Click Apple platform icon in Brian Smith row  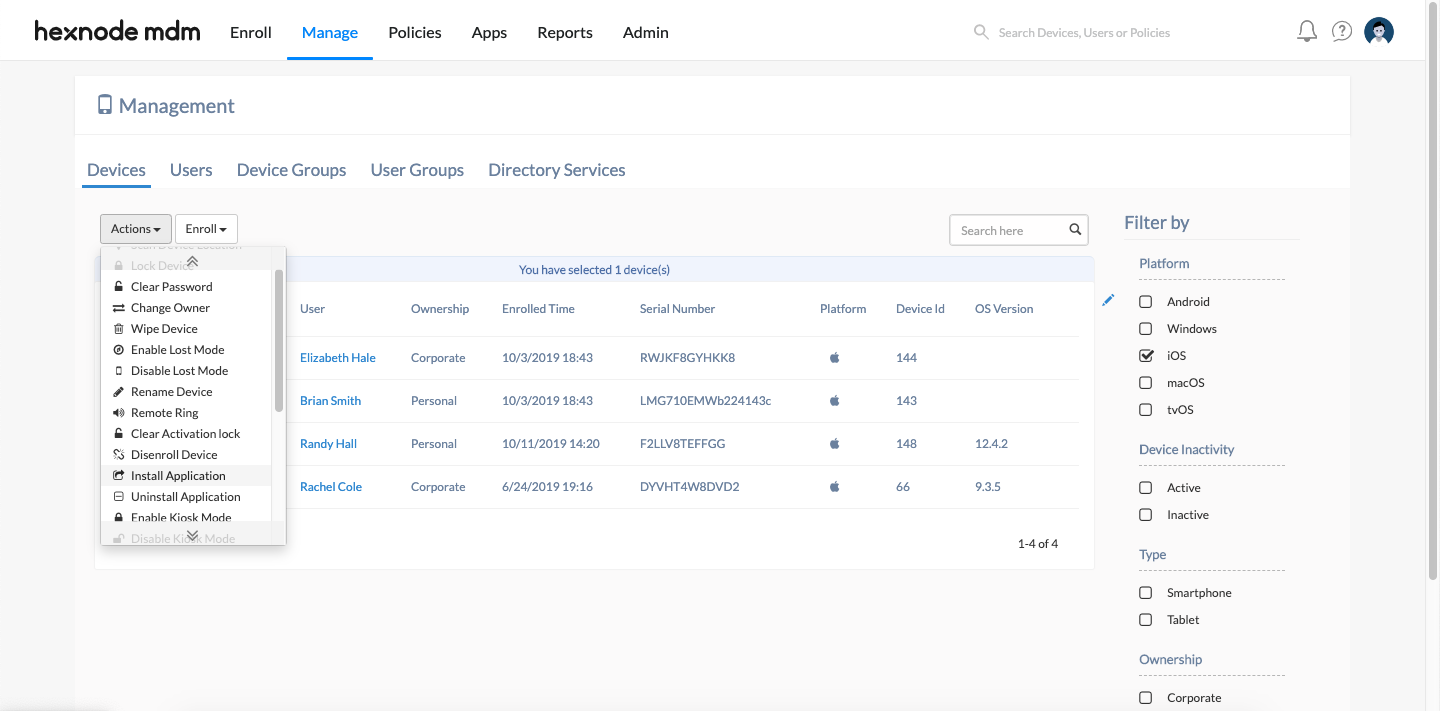tap(835, 400)
